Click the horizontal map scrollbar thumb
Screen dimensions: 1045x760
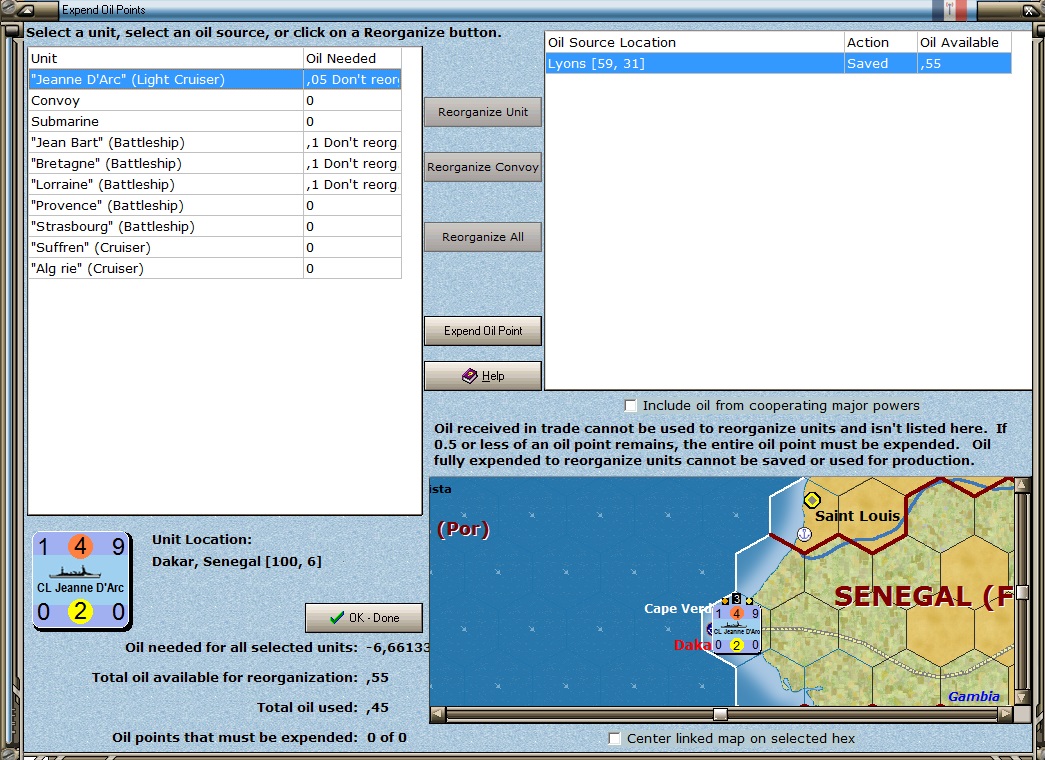pyautogui.click(x=720, y=714)
